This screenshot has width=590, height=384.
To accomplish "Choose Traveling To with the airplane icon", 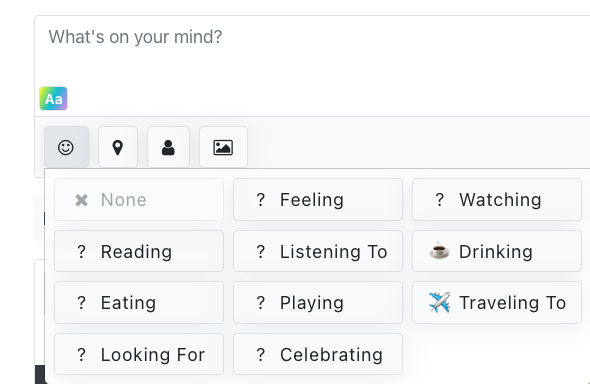I will [497, 302].
